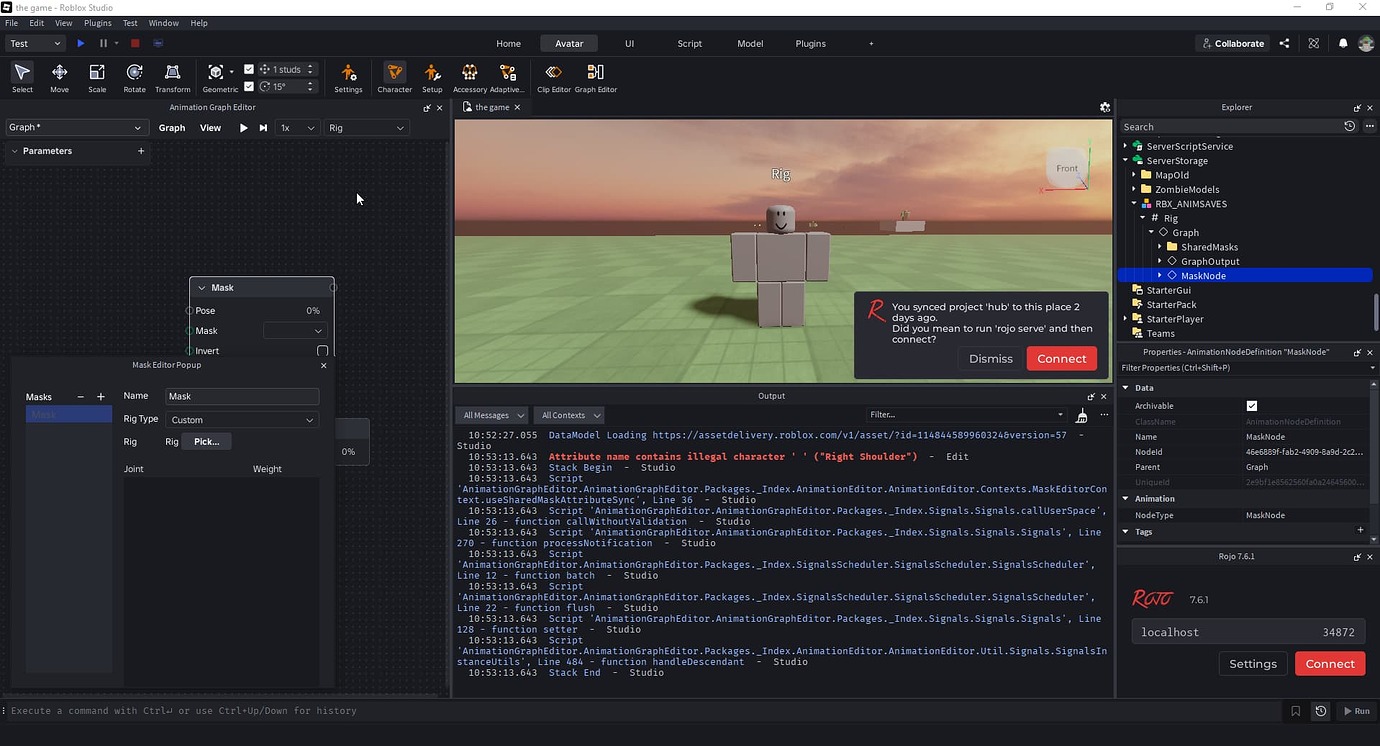
Task: Open Avatar Setup tool
Action: [432, 78]
